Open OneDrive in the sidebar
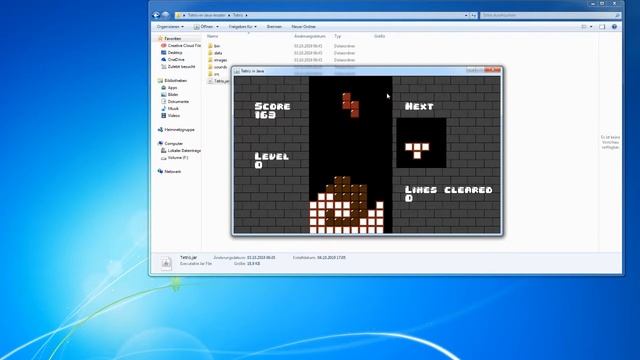The height and width of the screenshot is (360, 640). pos(173,59)
